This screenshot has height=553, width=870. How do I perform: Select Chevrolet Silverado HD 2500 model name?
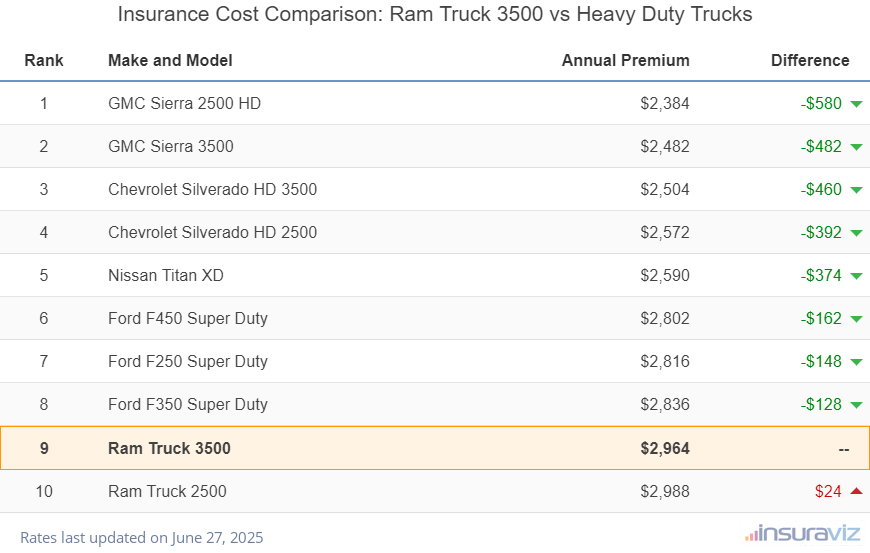click(213, 232)
